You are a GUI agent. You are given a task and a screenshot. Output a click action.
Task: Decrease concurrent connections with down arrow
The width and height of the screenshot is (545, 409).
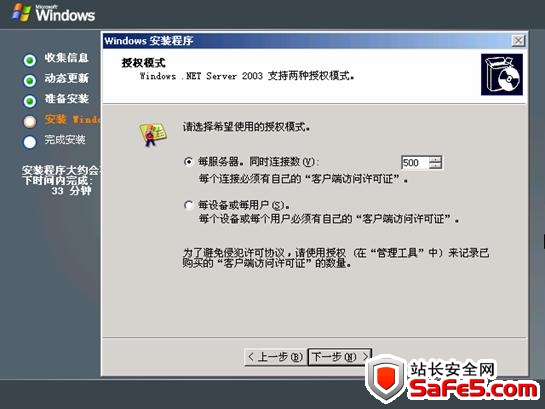coord(435,166)
